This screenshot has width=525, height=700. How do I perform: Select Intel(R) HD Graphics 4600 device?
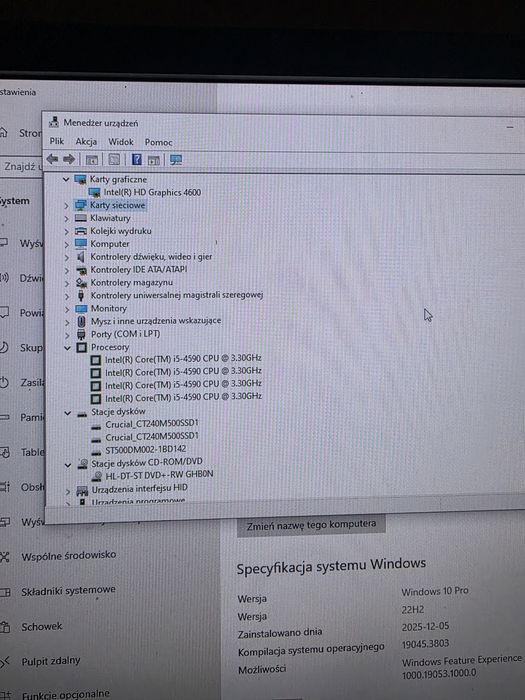coord(152,192)
